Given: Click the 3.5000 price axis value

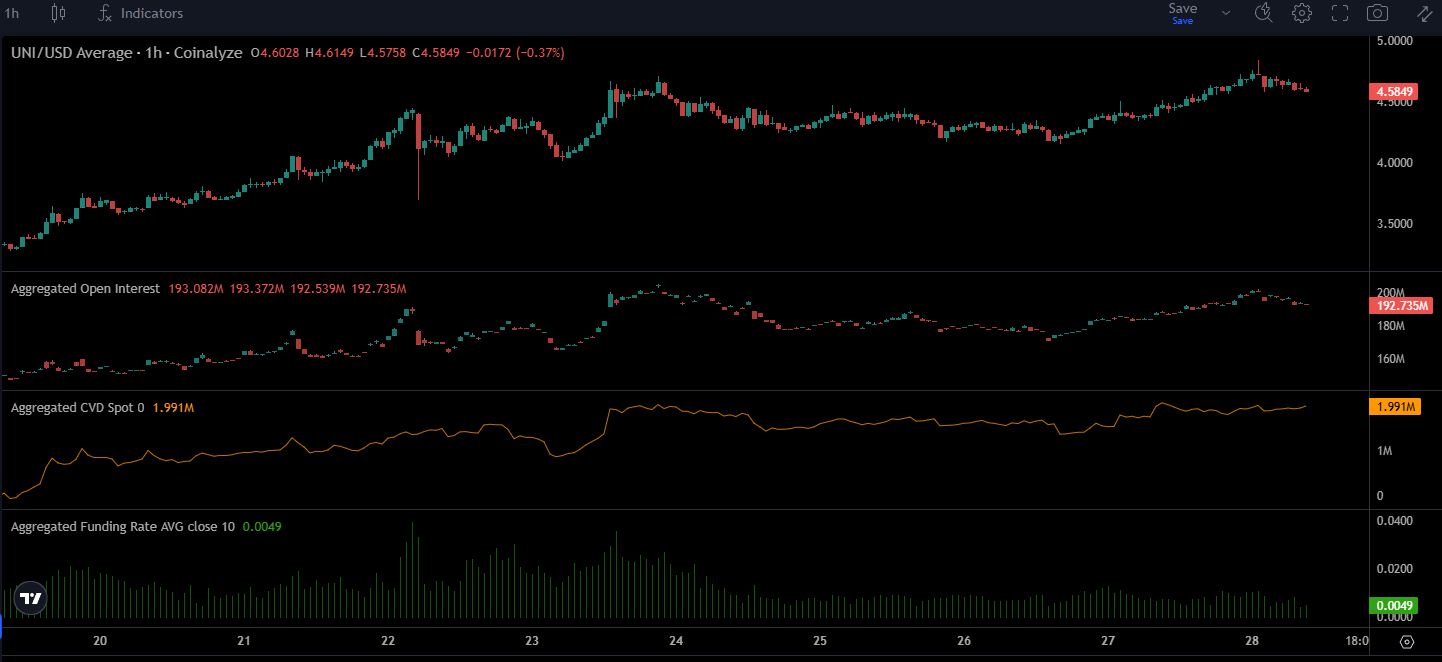Looking at the screenshot, I should click(1394, 224).
